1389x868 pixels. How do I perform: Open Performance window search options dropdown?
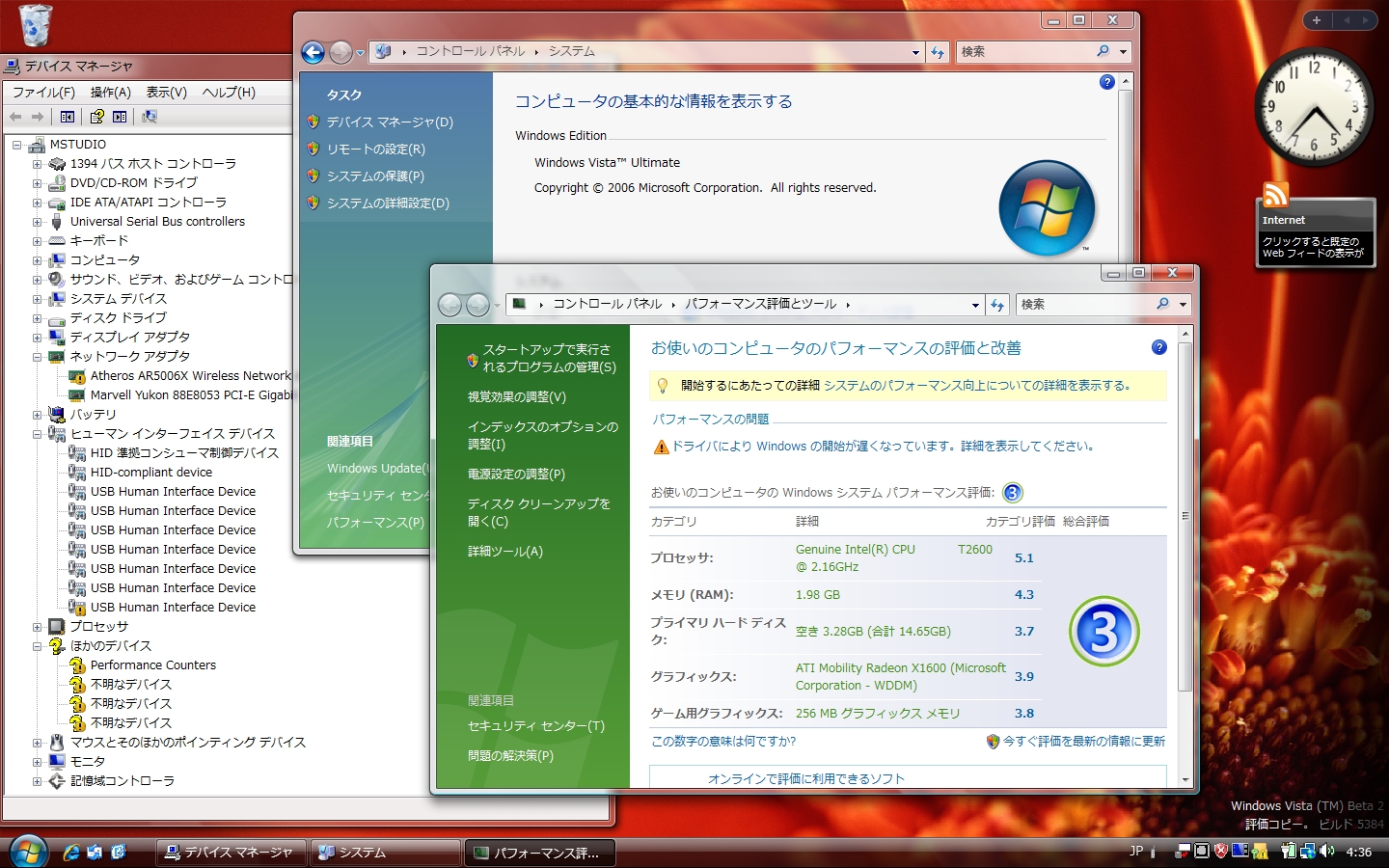click(x=1183, y=305)
